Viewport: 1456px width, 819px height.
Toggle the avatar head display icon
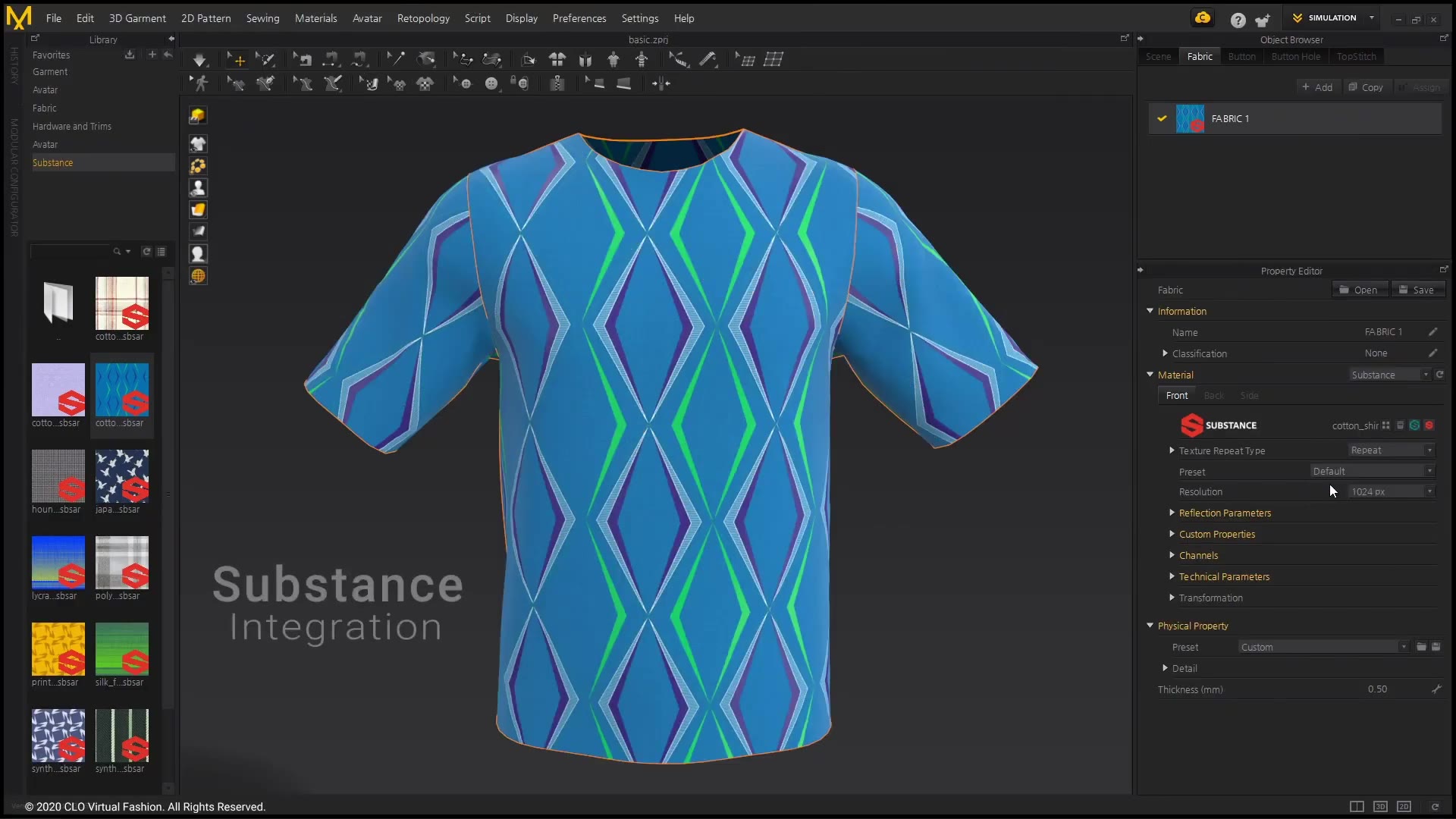pos(198,253)
